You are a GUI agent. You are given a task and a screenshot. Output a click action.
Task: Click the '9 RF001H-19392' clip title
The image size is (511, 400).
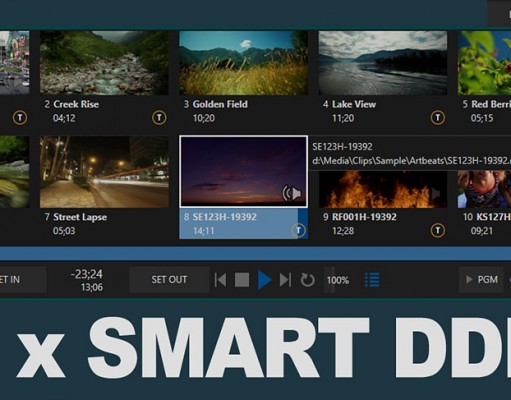pyautogui.click(x=360, y=217)
